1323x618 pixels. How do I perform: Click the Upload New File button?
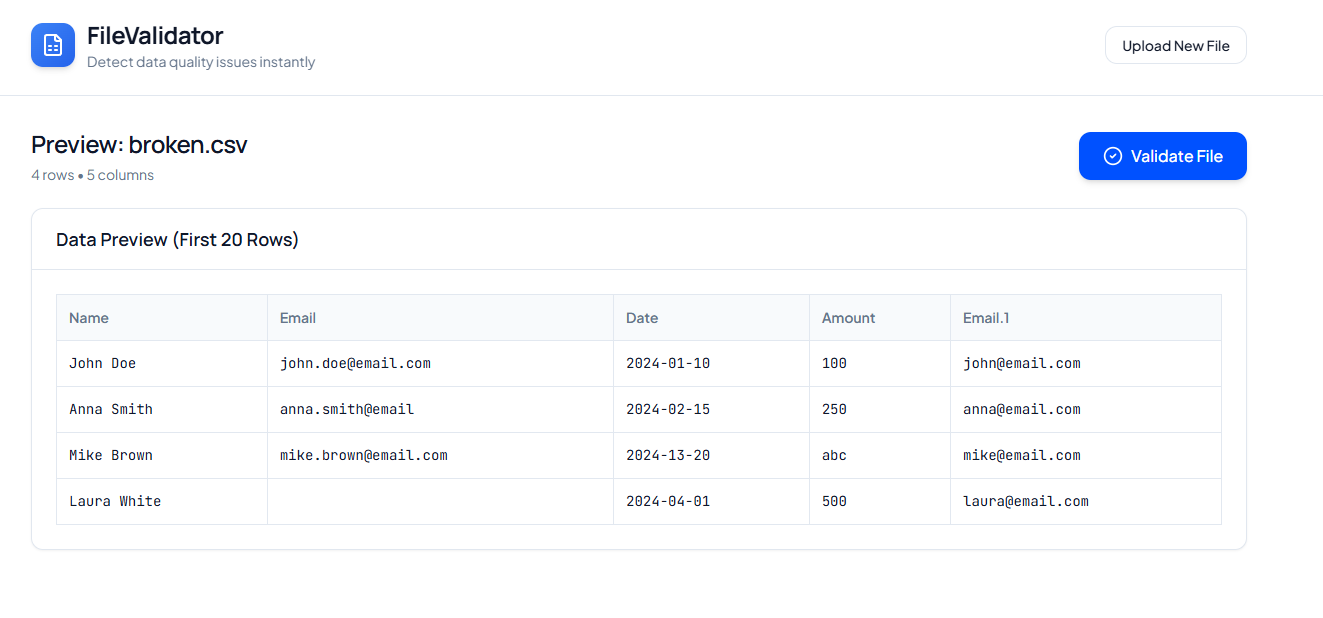coord(1175,45)
